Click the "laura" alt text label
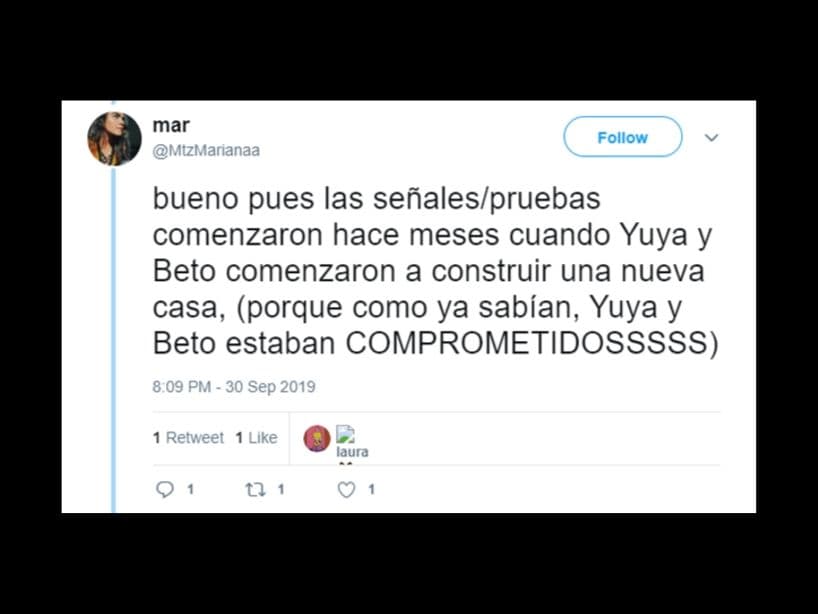The image size is (818, 614). click(x=352, y=452)
